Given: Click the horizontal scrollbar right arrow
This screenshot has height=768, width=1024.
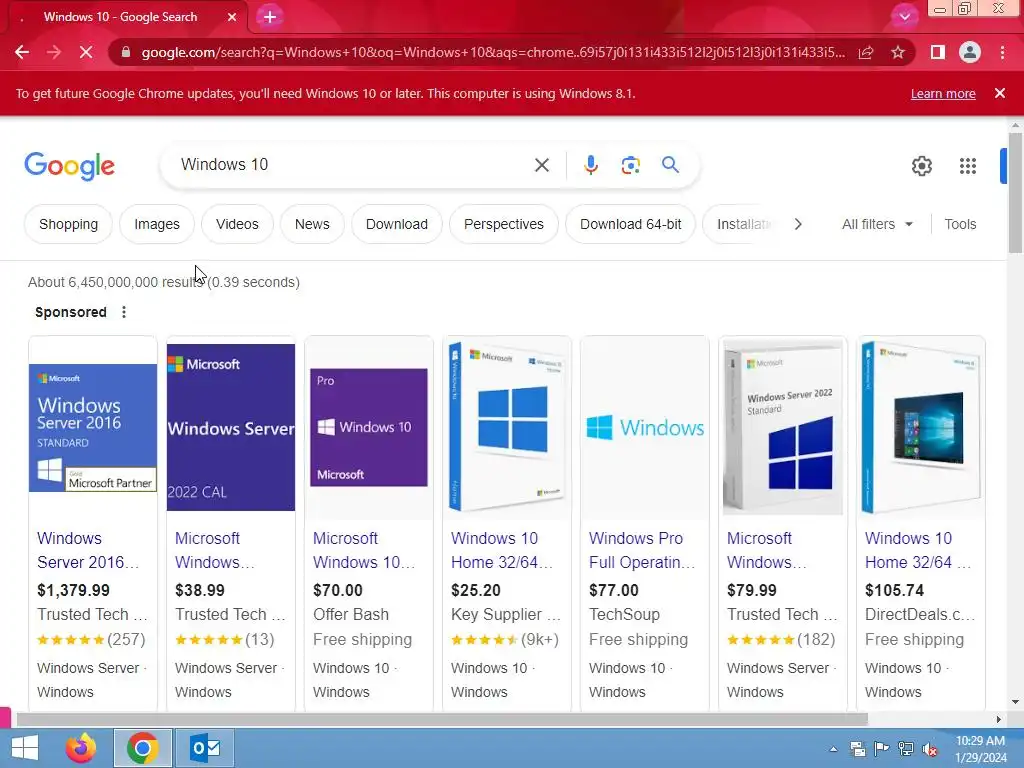Looking at the screenshot, I should point(999,720).
